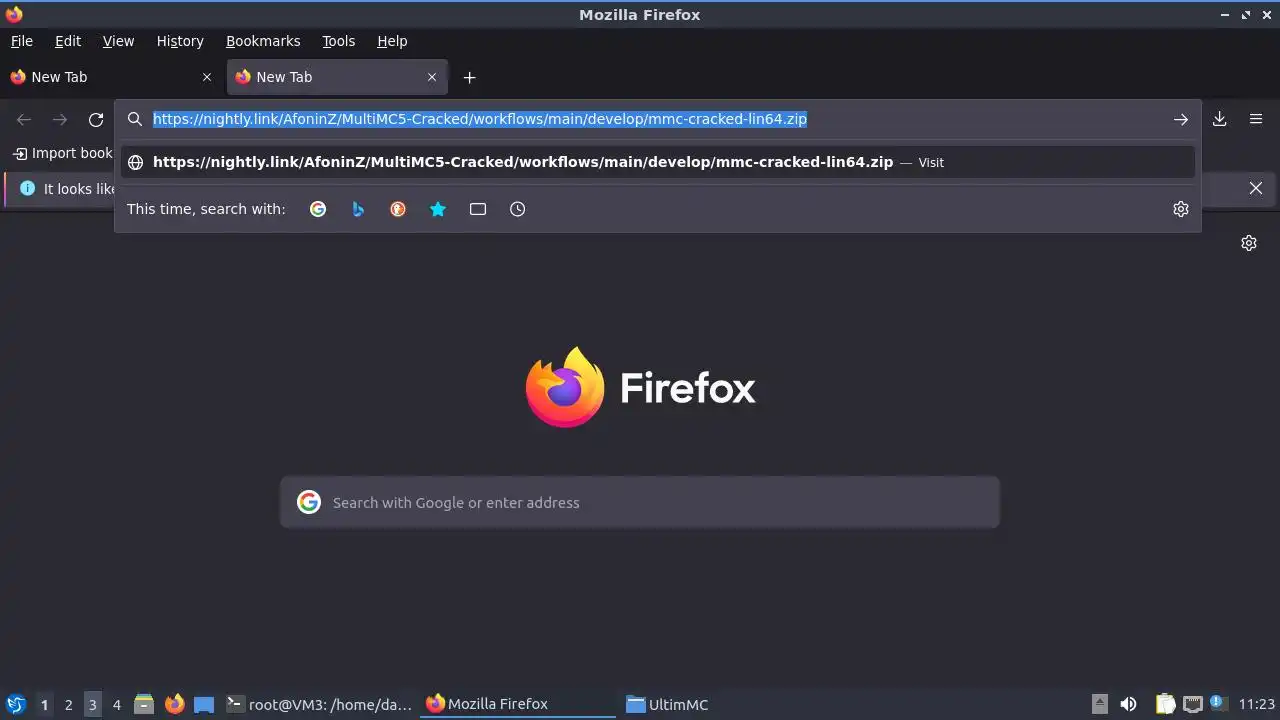Open new tab page personalize gear

1249,243
